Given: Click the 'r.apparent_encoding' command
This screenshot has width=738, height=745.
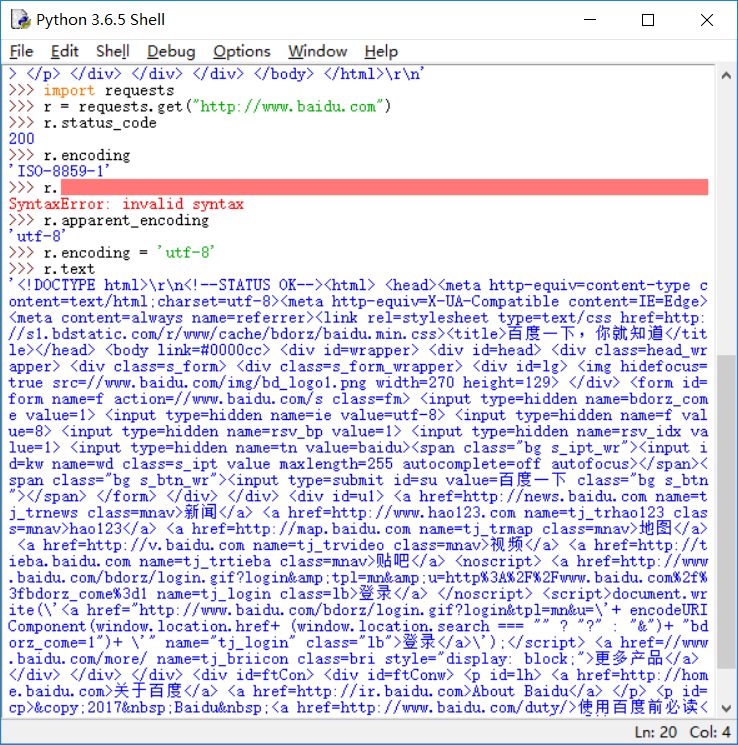Looking at the screenshot, I should [126, 220].
